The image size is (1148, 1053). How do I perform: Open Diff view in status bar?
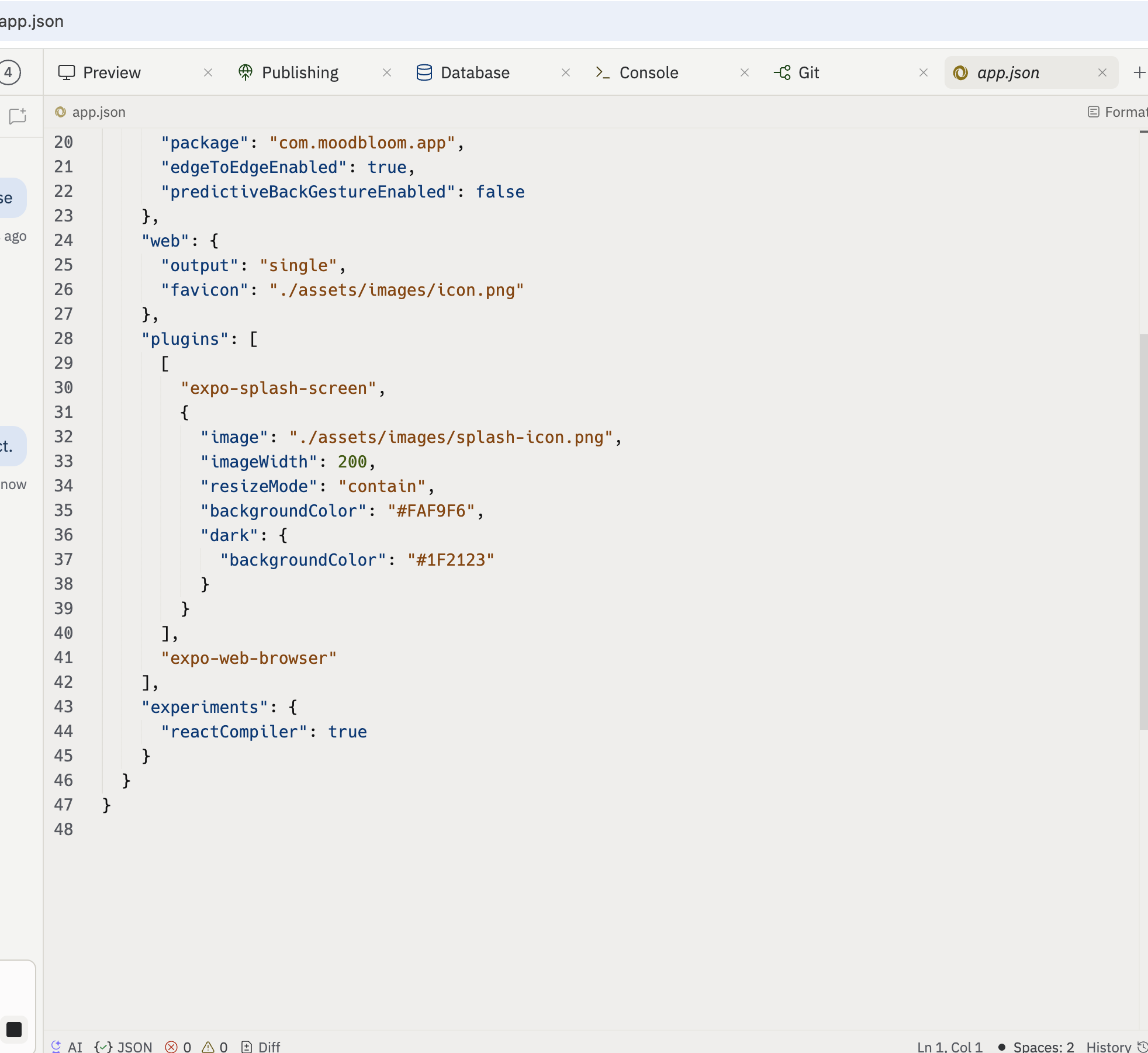tap(261, 1047)
